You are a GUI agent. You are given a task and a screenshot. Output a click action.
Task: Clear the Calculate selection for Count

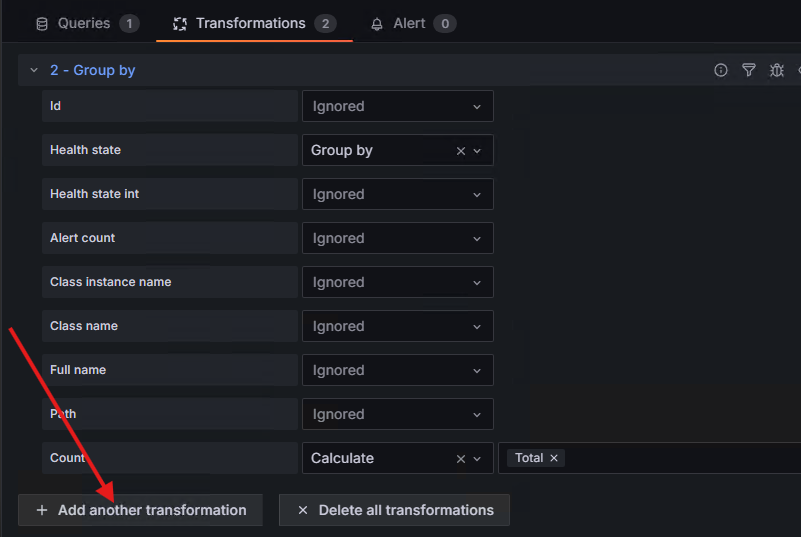tap(461, 459)
